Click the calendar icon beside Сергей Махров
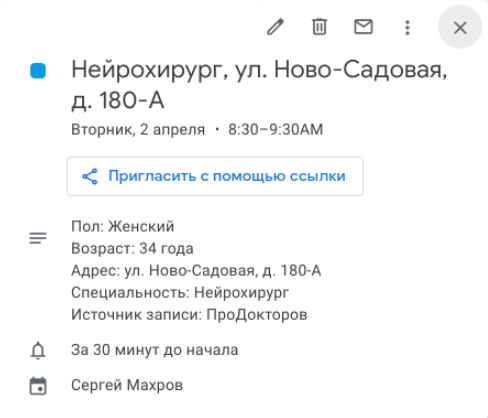Viewport: 488px width, 418px height. click(x=38, y=386)
